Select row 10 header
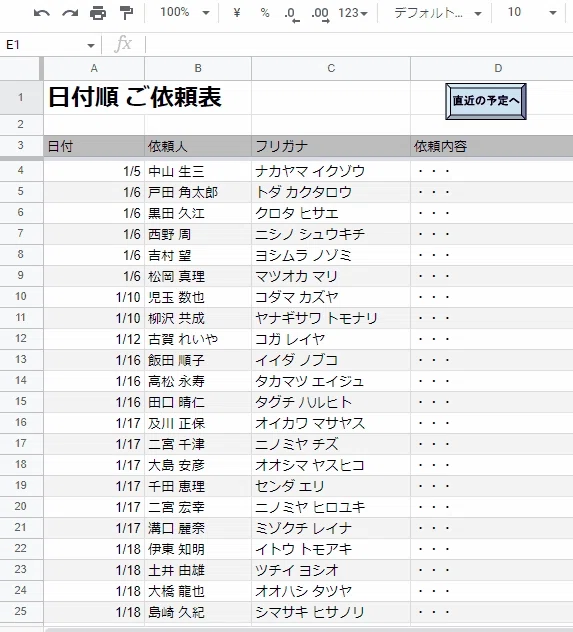Viewport: 573px width, 632px height. (x=21, y=297)
